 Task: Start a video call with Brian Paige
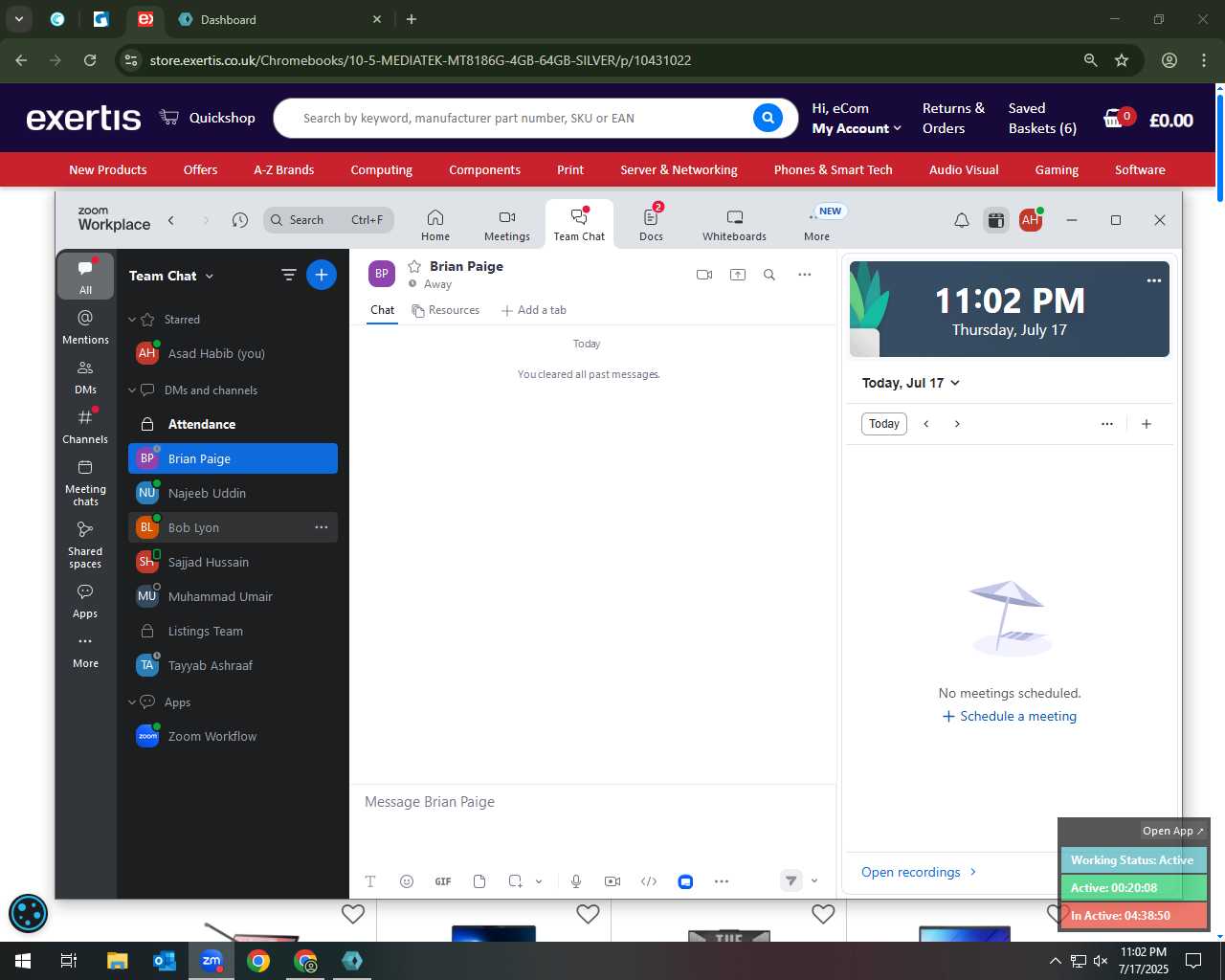click(x=704, y=275)
